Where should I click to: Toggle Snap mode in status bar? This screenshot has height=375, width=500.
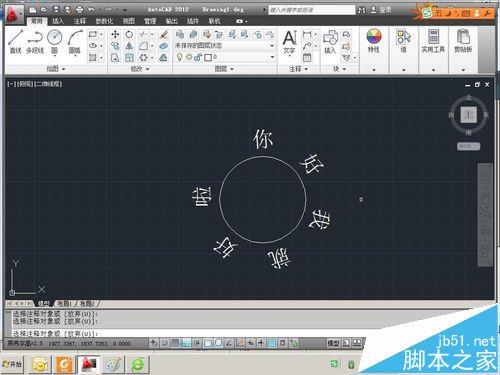pyautogui.click(x=164, y=343)
